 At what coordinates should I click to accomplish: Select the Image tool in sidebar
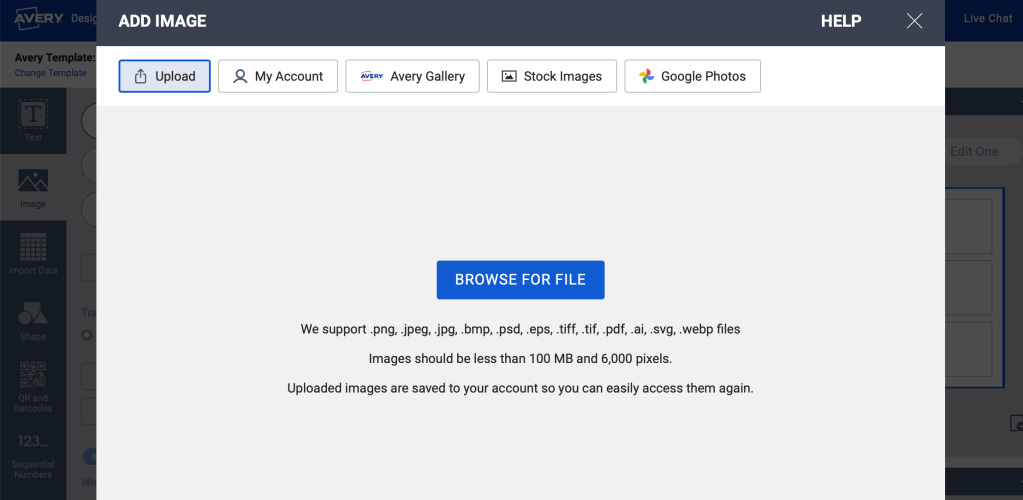(33, 188)
